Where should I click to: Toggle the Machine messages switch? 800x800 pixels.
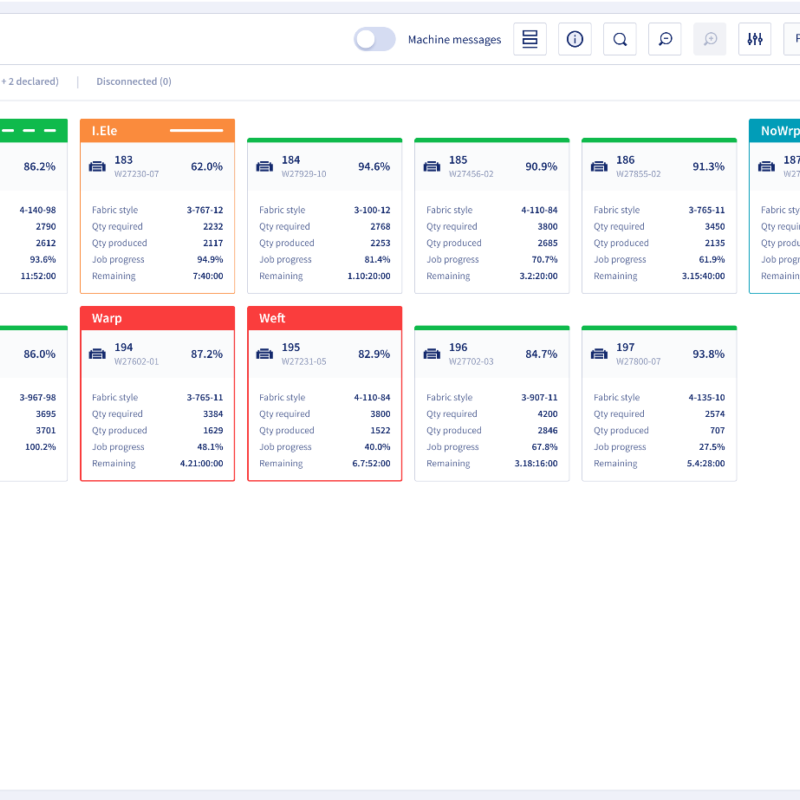coord(374,38)
